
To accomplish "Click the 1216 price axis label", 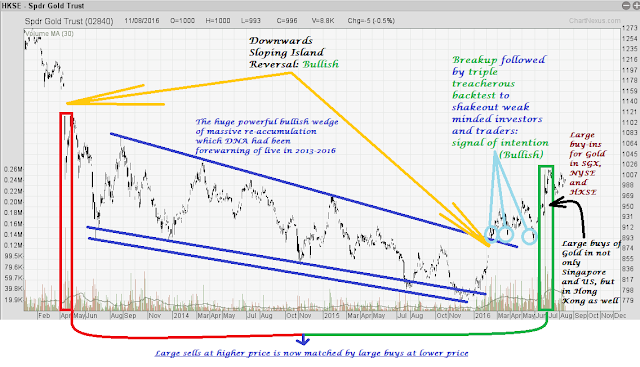I will click(630, 60).
